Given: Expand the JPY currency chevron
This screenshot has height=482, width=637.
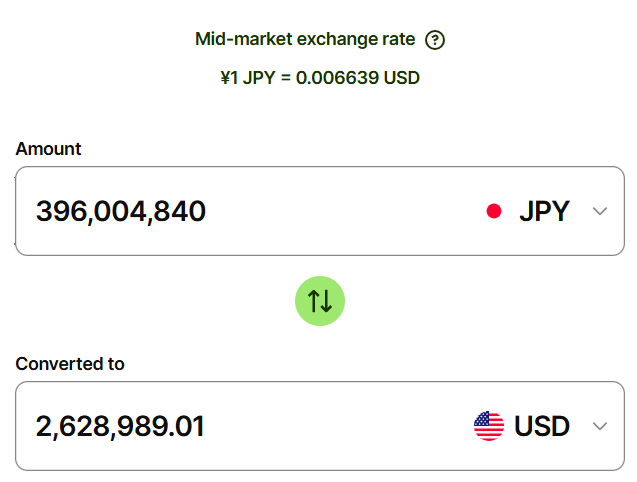Looking at the screenshot, I should 600,211.
